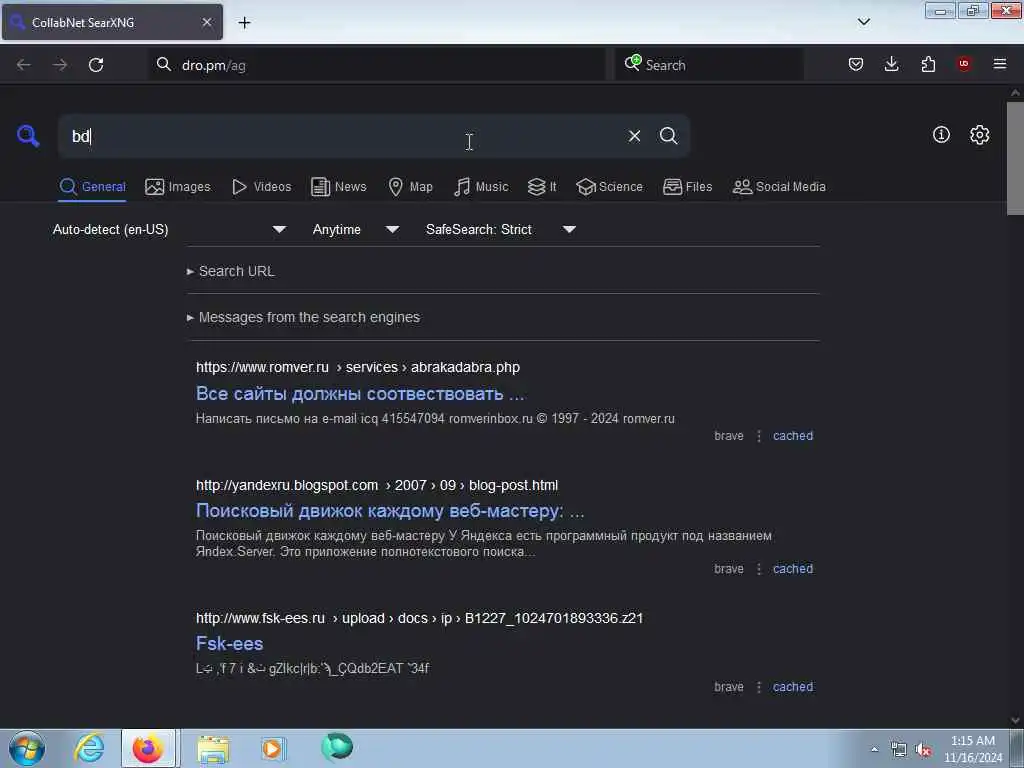1024x768 pixels.
Task: Switch to the Images category
Action: click(x=178, y=187)
